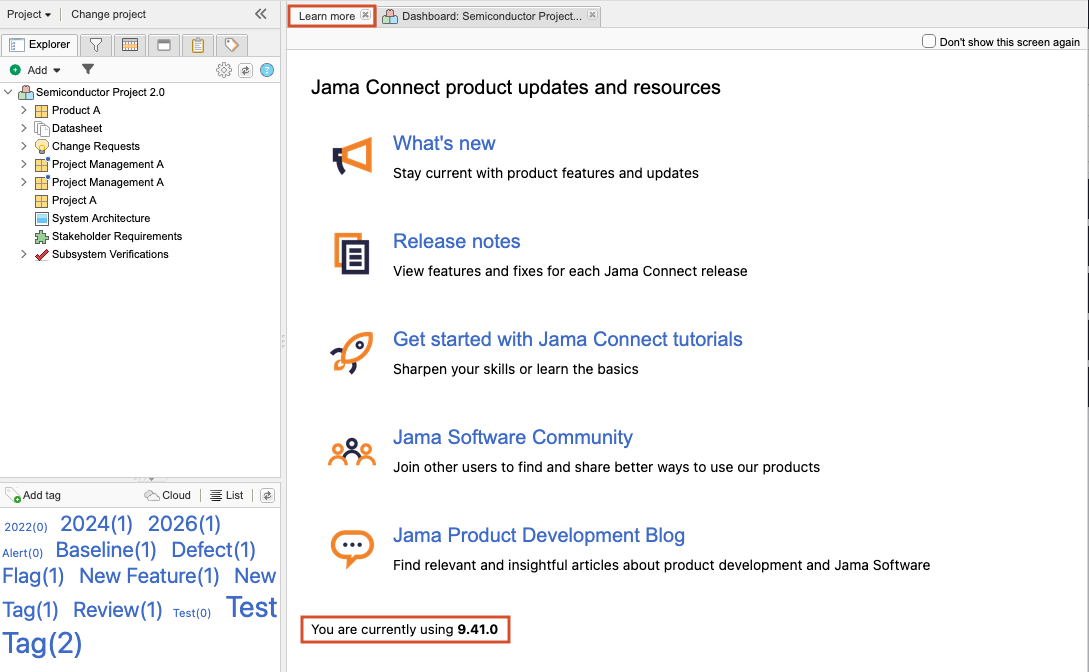The width and height of the screenshot is (1089, 672).
Task: Click the System Architecture icon
Action: click(x=42, y=219)
